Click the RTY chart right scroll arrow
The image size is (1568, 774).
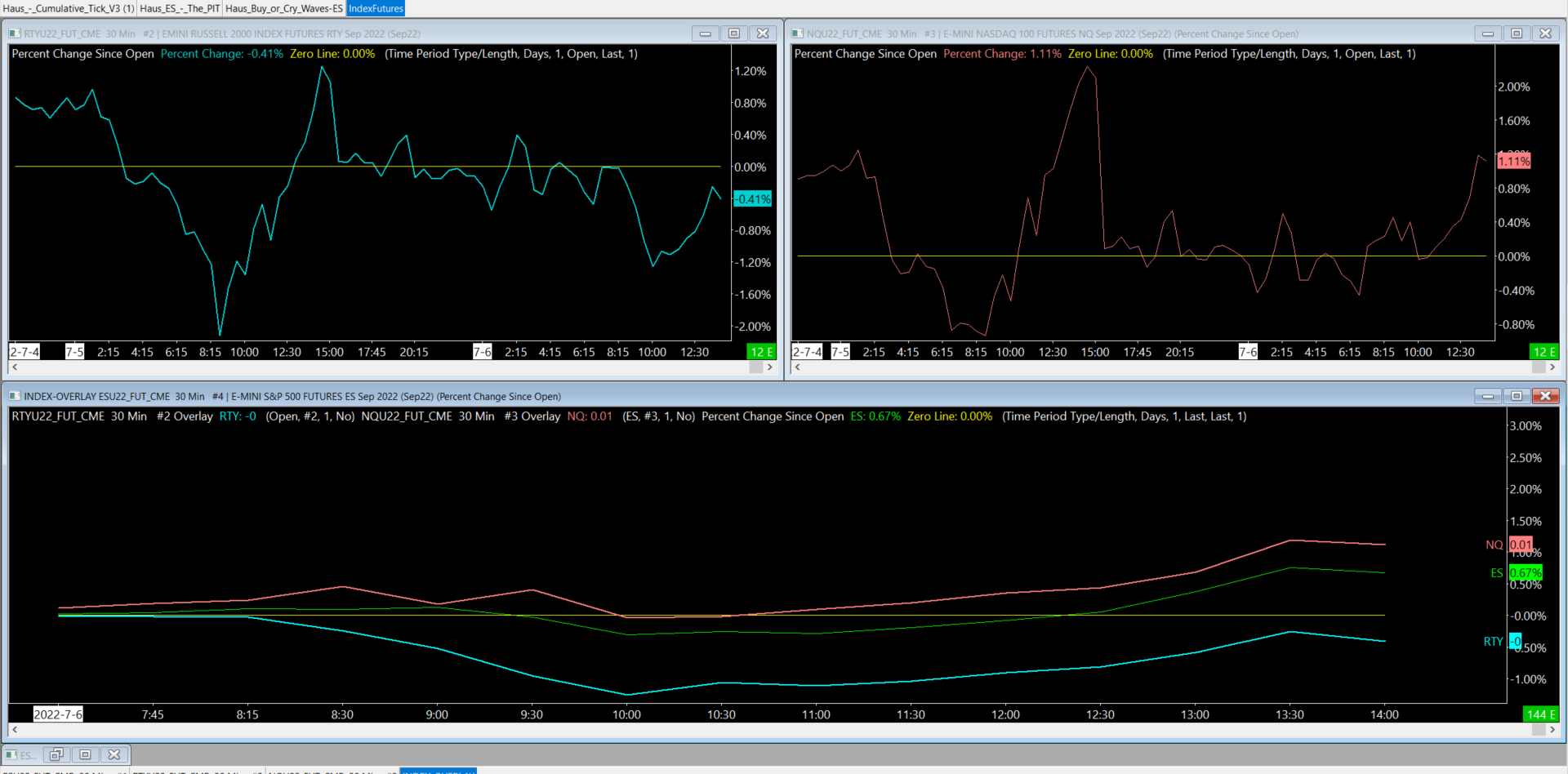769,367
